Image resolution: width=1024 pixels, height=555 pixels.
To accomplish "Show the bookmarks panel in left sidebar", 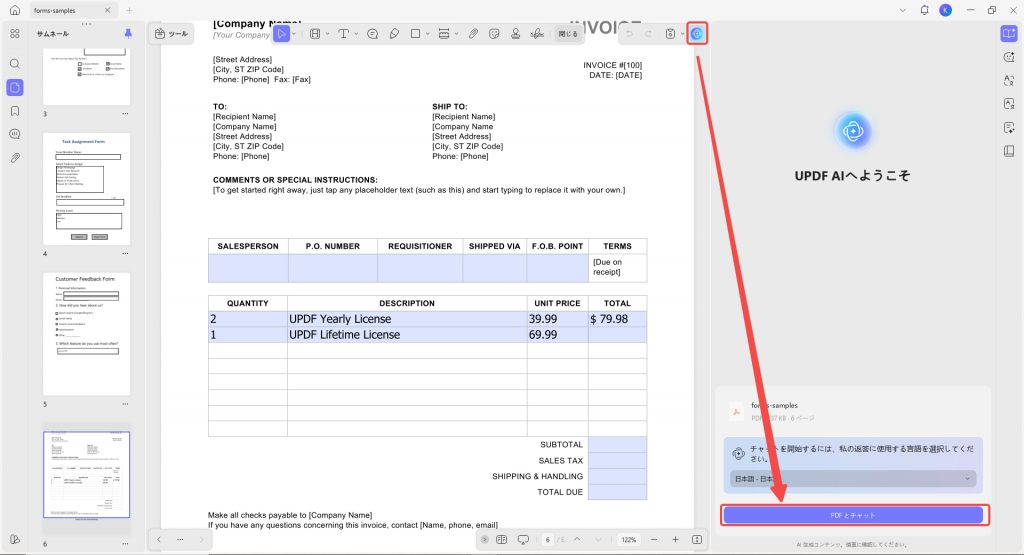I will (x=15, y=111).
